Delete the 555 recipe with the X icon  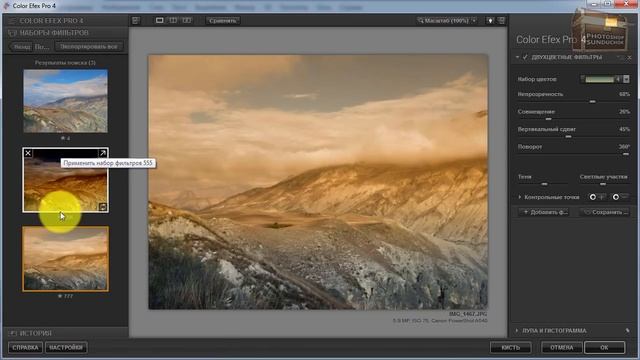28,153
